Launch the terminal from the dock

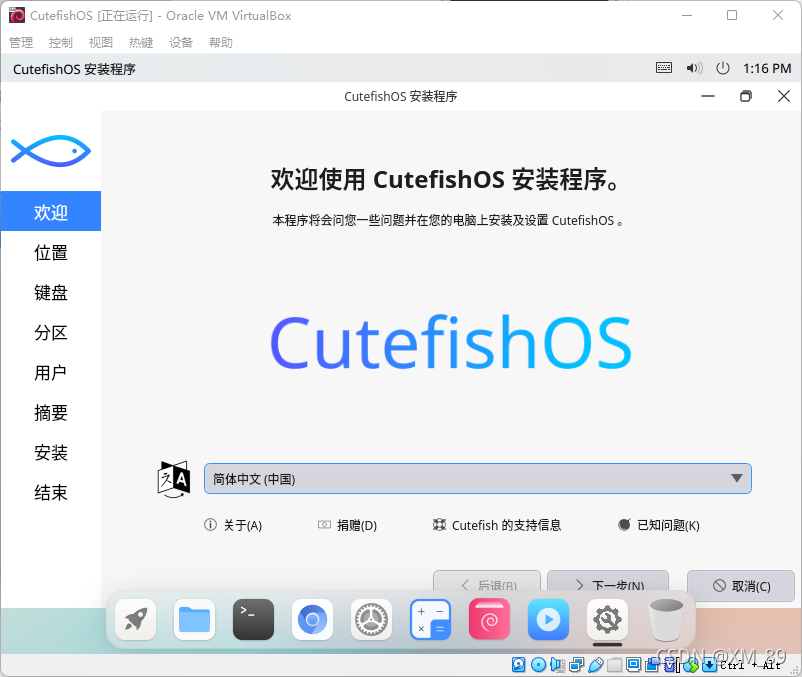click(x=253, y=619)
